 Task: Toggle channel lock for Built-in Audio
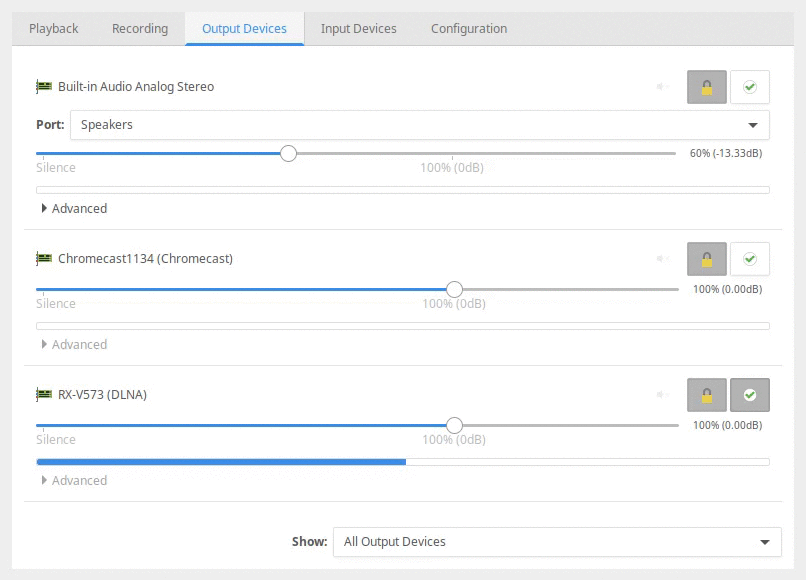click(x=707, y=87)
